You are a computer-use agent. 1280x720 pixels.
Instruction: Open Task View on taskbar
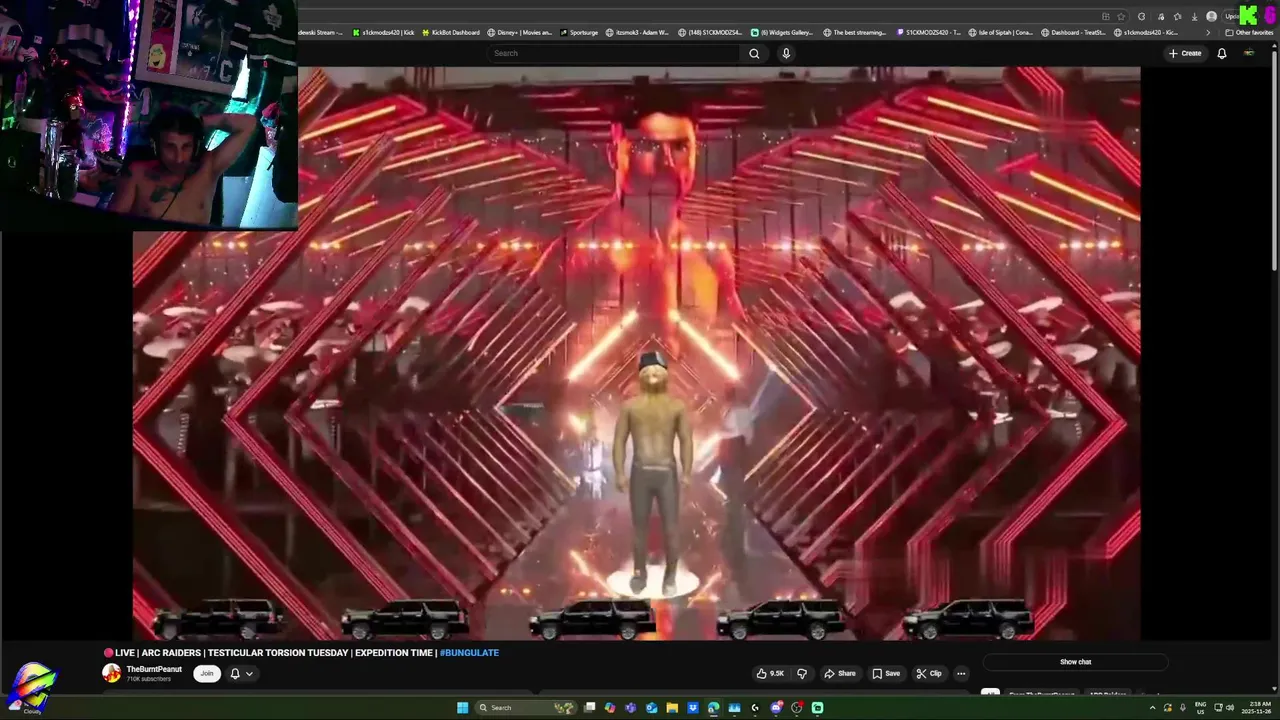[590, 708]
